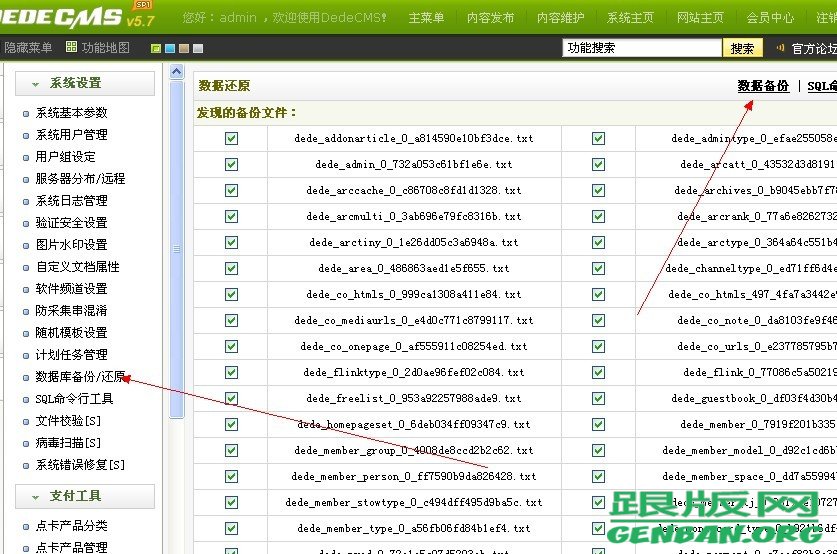Uncheck dede_addonarticle_0 backup file checkbox
837x554 pixels.
(x=231, y=138)
